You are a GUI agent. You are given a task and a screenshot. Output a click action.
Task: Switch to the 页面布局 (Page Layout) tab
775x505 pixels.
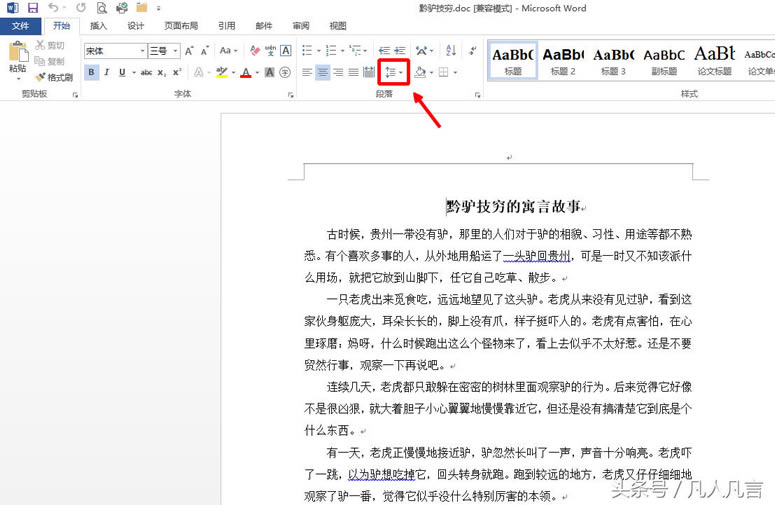coord(181,26)
